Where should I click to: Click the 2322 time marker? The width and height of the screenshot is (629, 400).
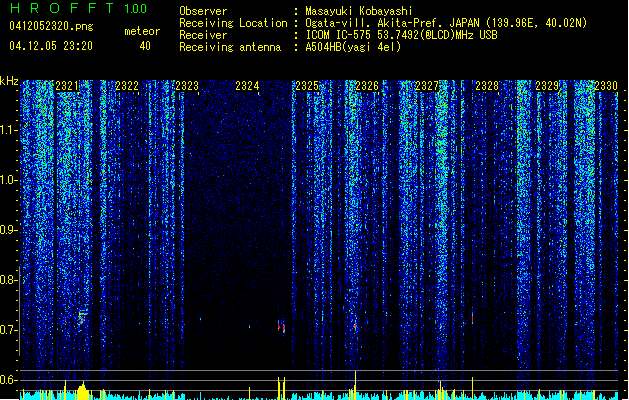point(127,86)
